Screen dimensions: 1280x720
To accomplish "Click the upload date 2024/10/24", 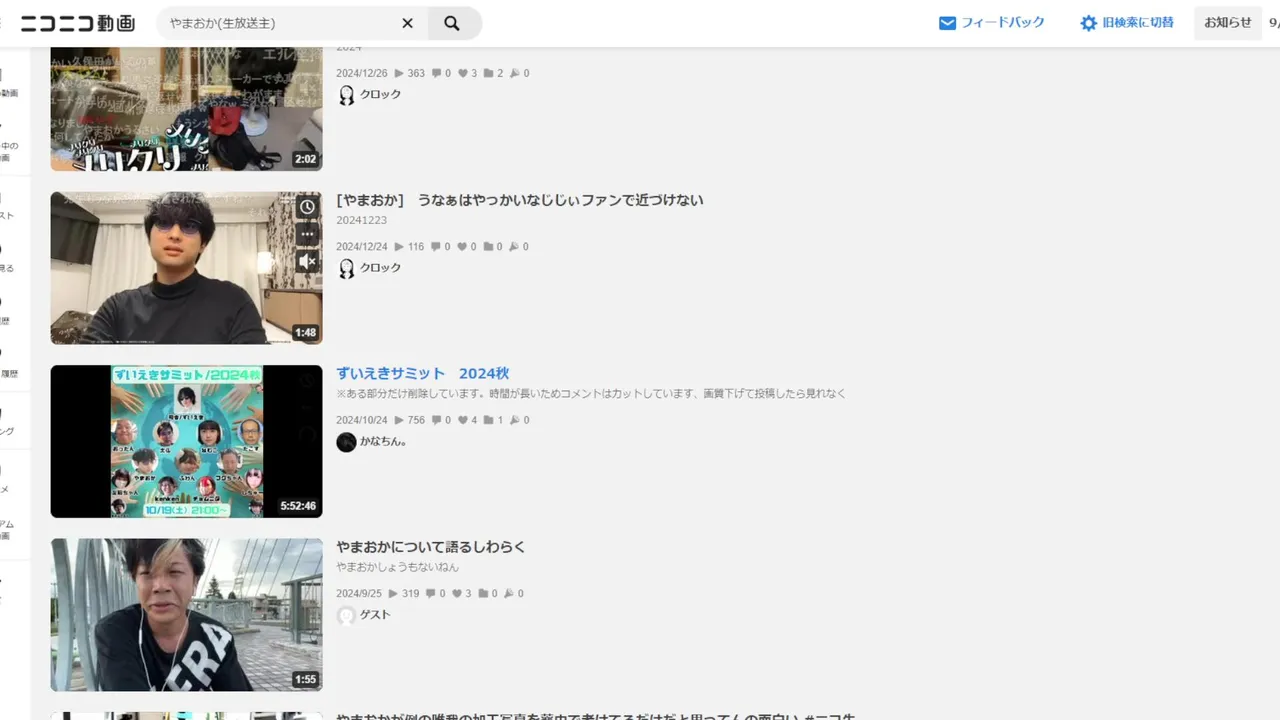I will click(362, 420).
